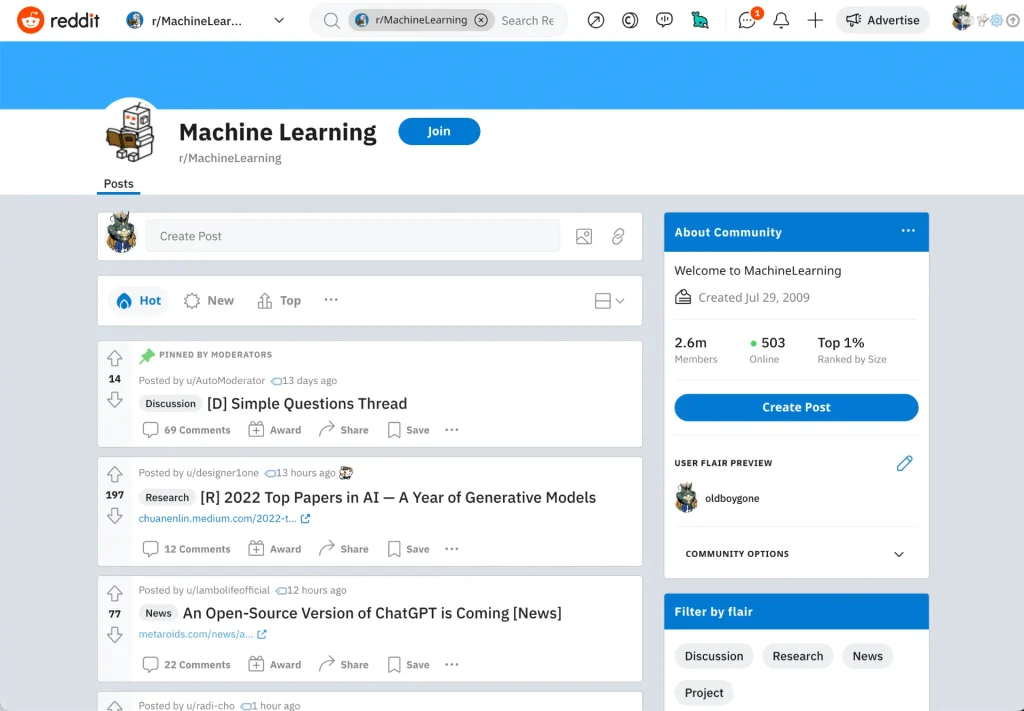Sort posts by Top

279,301
